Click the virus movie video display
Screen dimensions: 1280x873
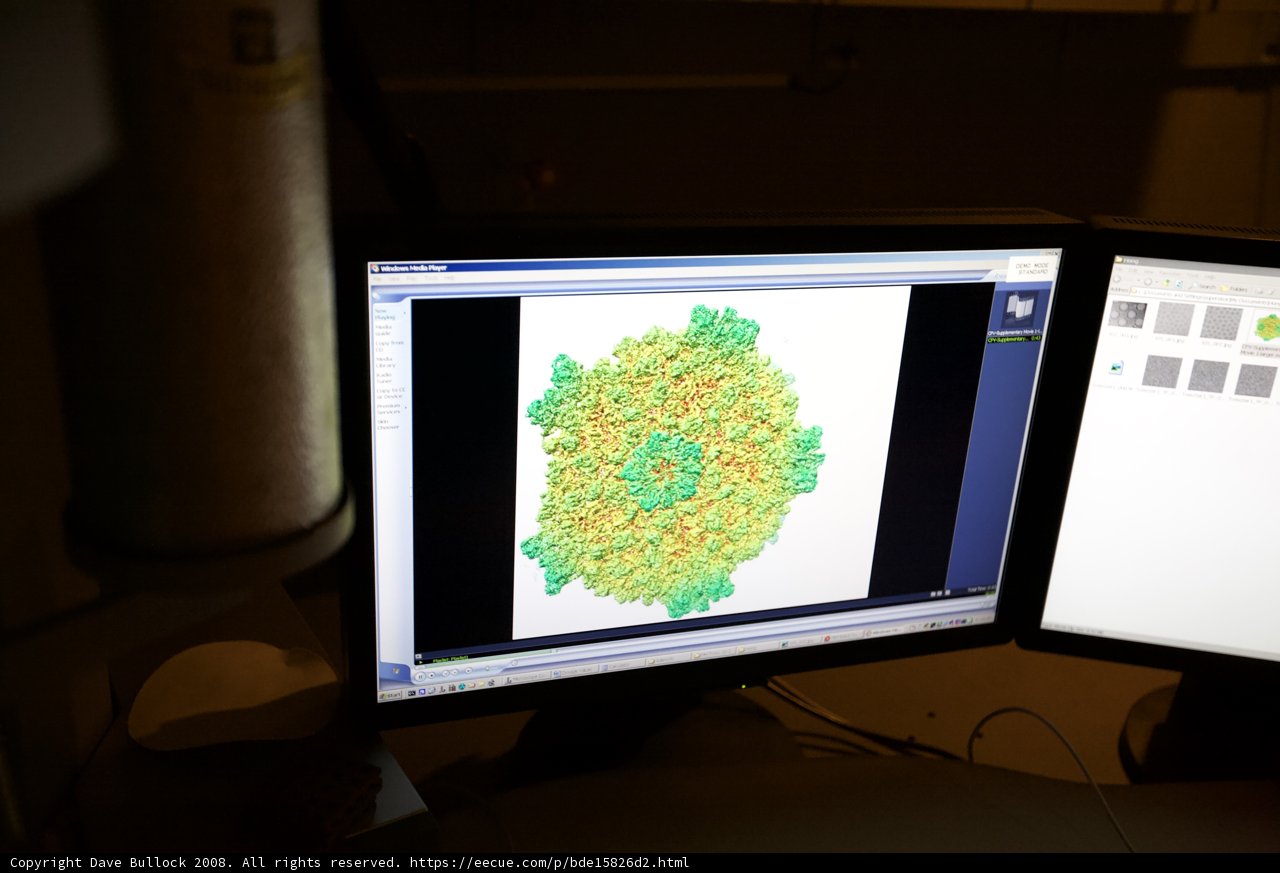tap(711, 461)
